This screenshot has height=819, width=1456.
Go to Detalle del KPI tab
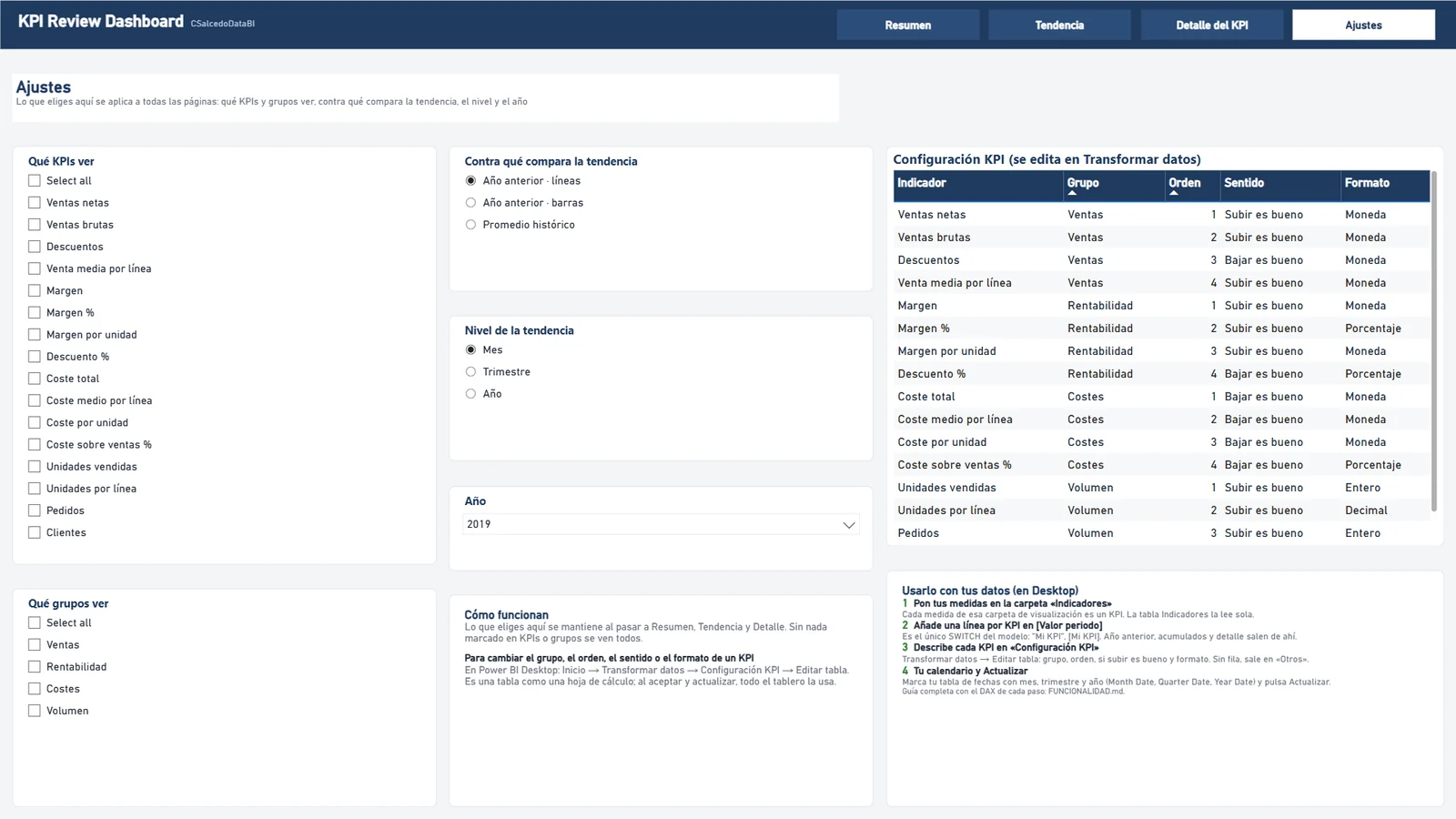pyautogui.click(x=1211, y=25)
